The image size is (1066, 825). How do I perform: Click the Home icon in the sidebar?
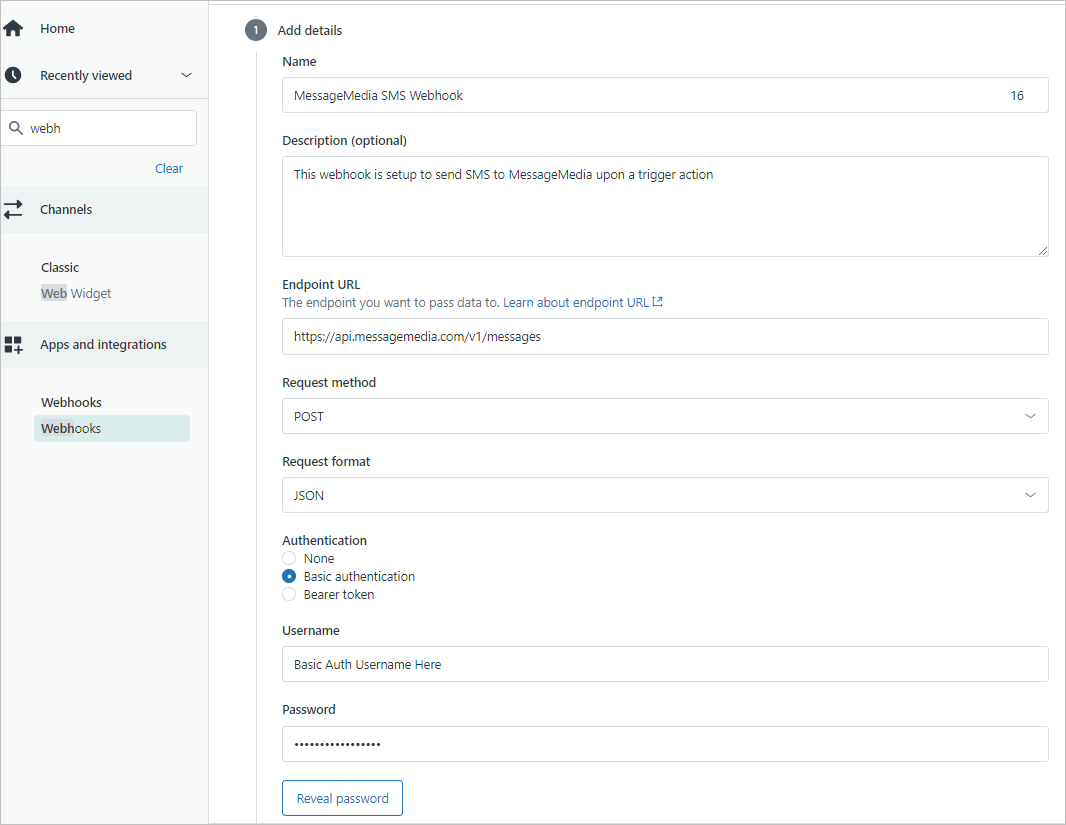14,28
